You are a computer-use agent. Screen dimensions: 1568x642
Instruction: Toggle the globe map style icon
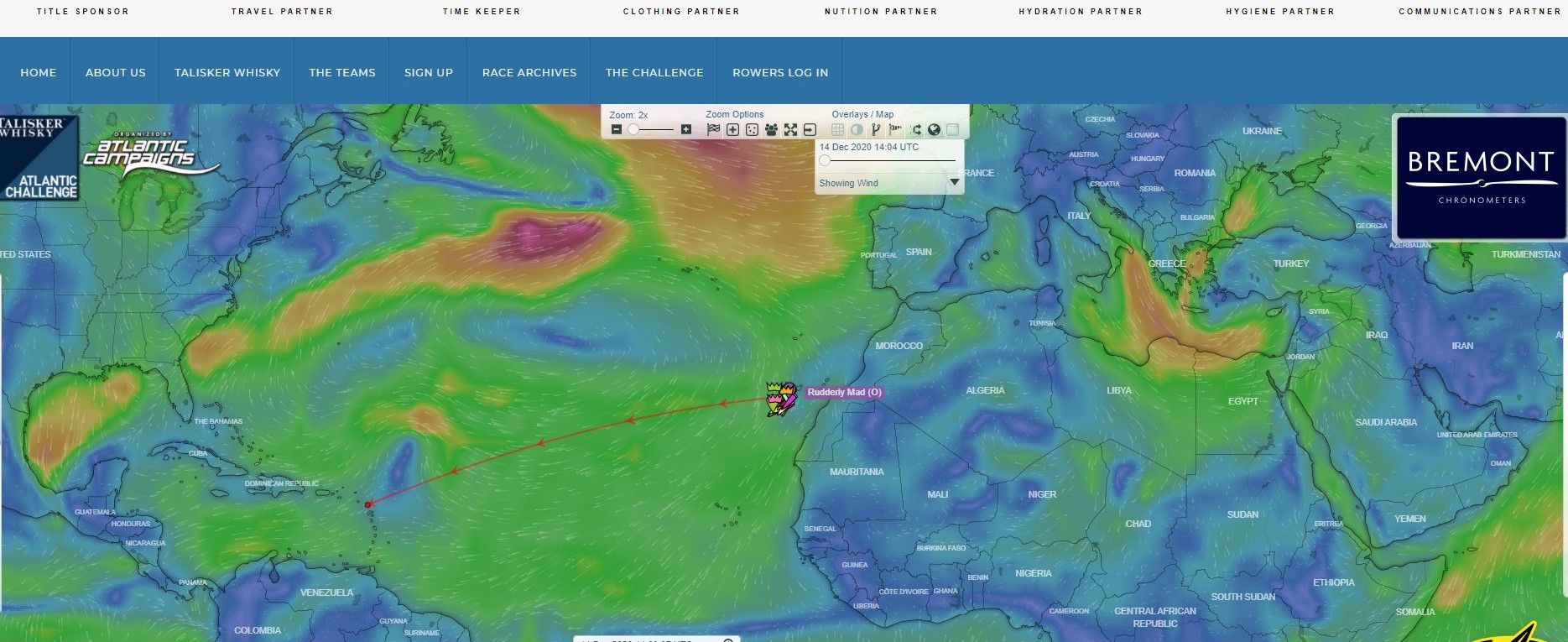coord(934,129)
